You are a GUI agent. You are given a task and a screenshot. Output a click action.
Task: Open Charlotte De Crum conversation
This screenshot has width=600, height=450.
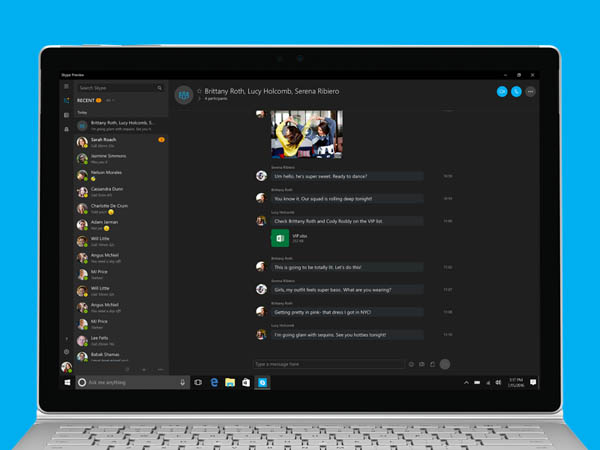(121, 209)
